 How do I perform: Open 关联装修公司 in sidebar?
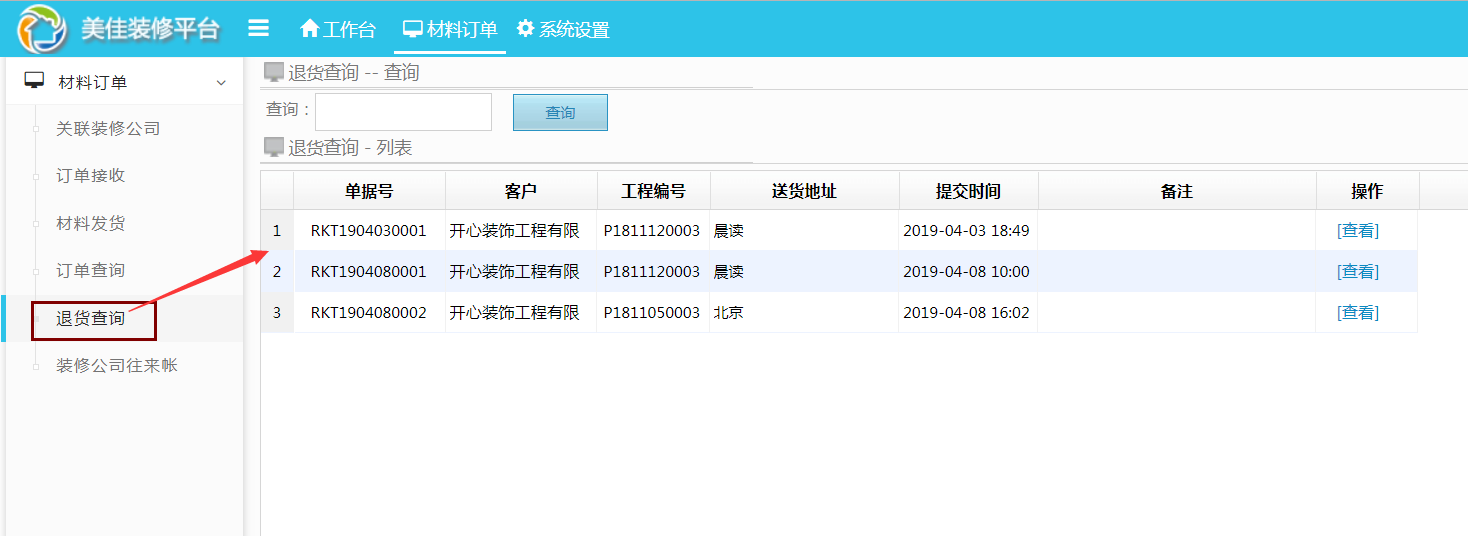(x=108, y=129)
